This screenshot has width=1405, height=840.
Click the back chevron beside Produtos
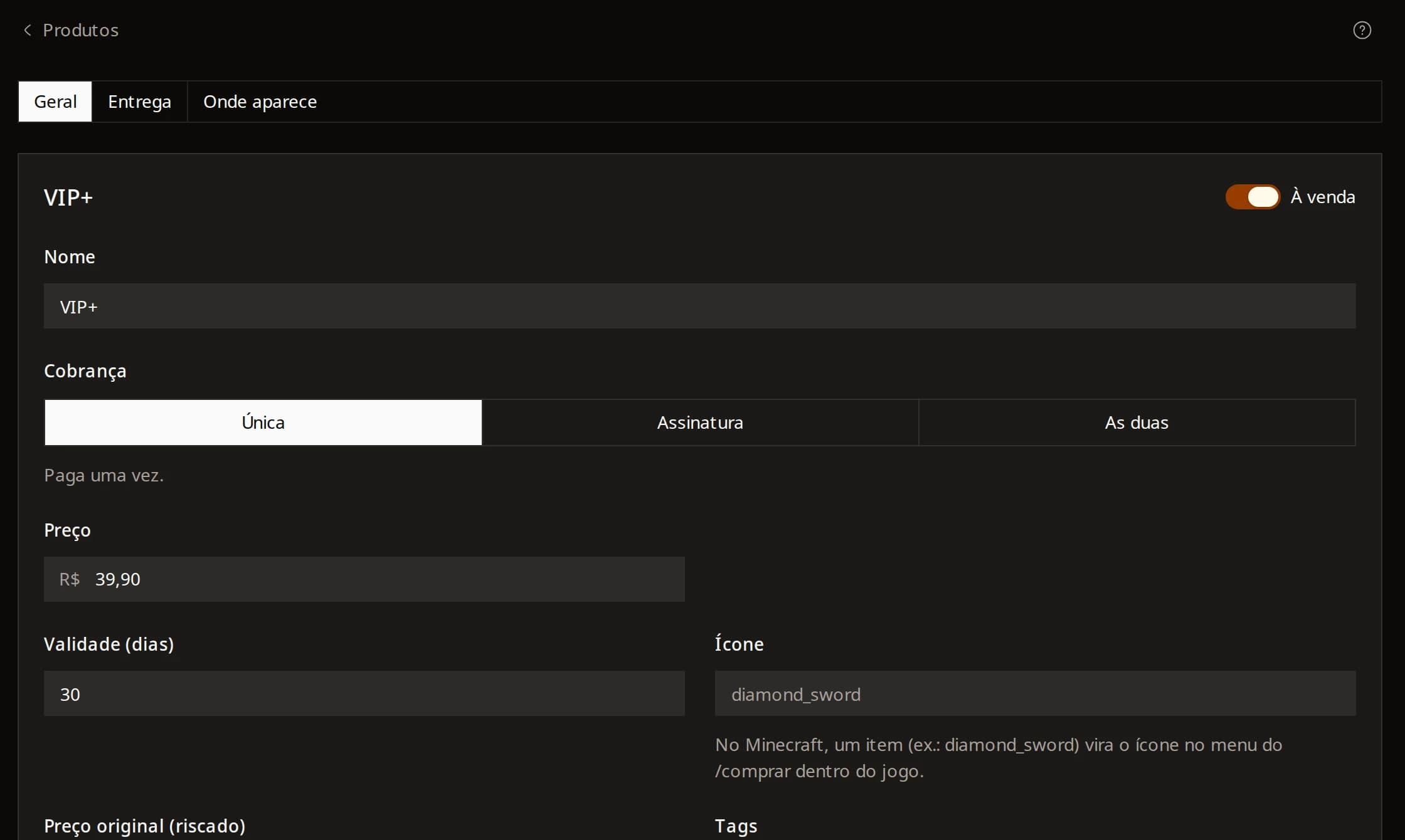pyautogui.click(x=27, y=30)
